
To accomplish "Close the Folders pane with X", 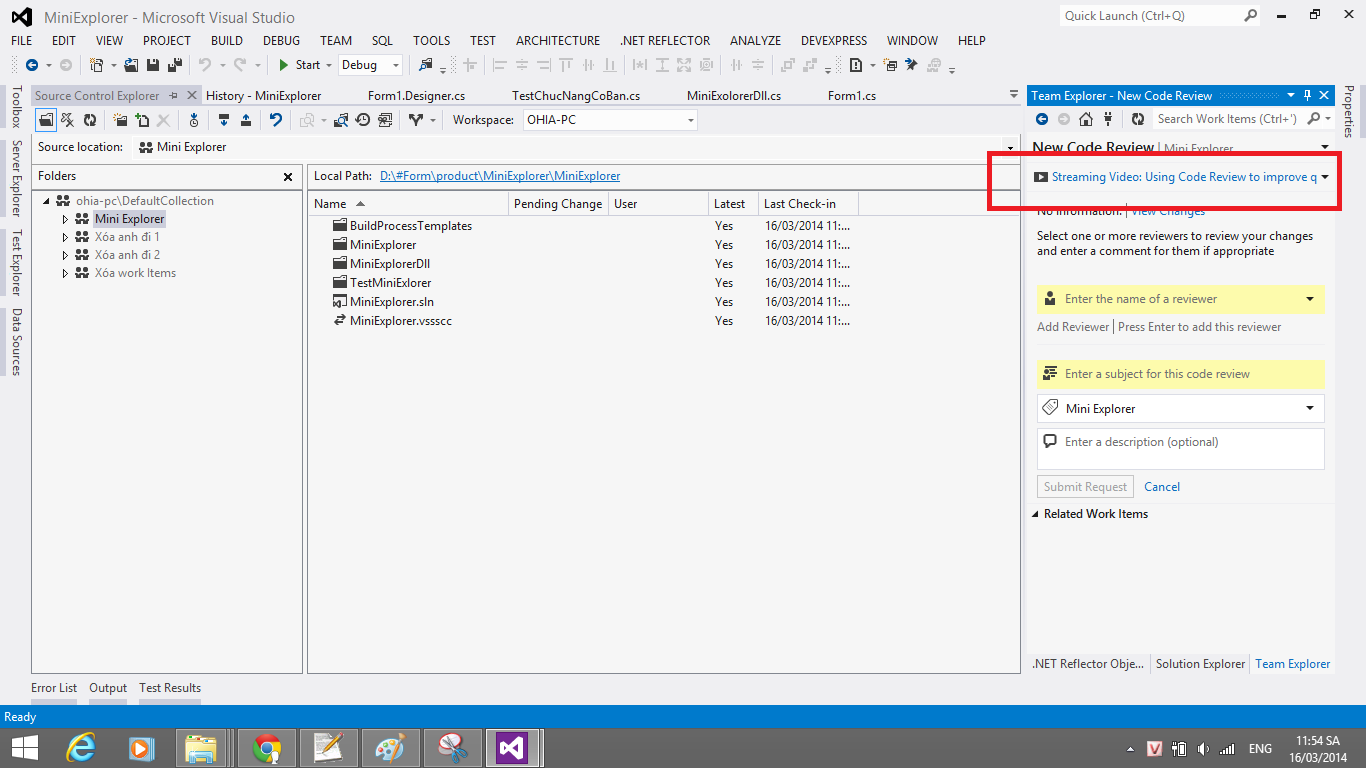I will pos(288,177).
